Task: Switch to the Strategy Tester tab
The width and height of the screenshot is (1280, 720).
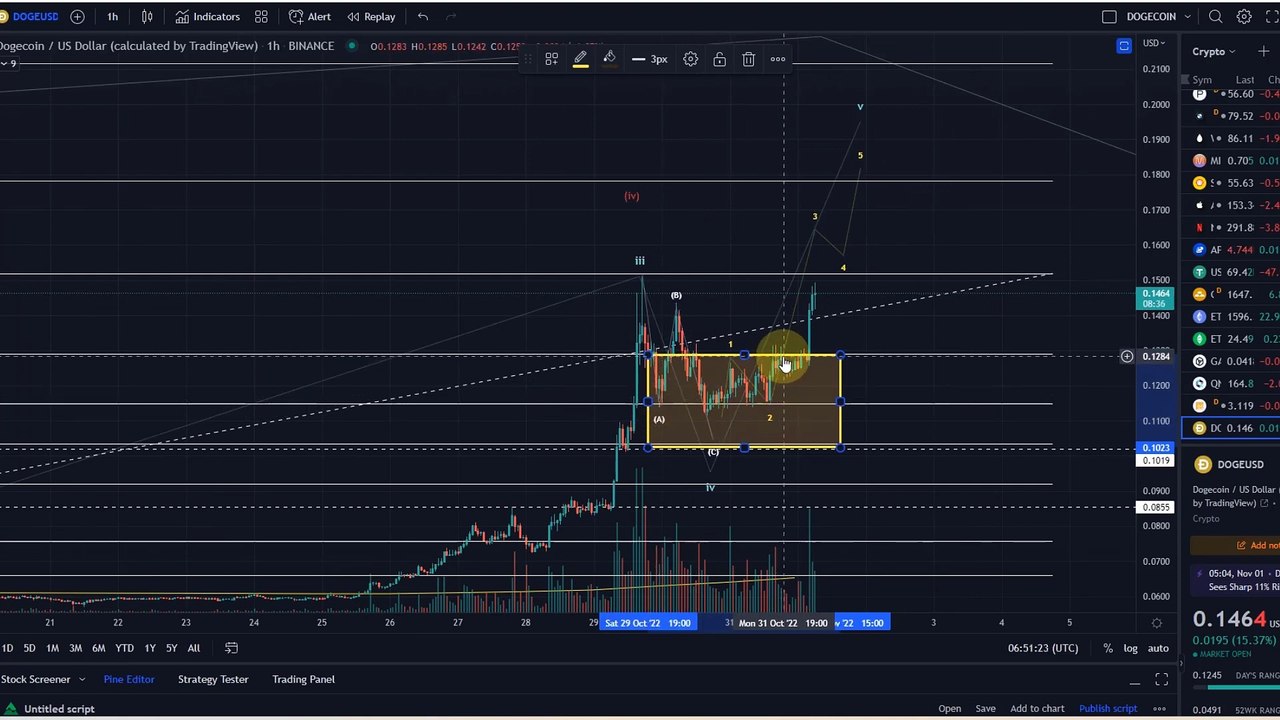Action: [213, 679]
